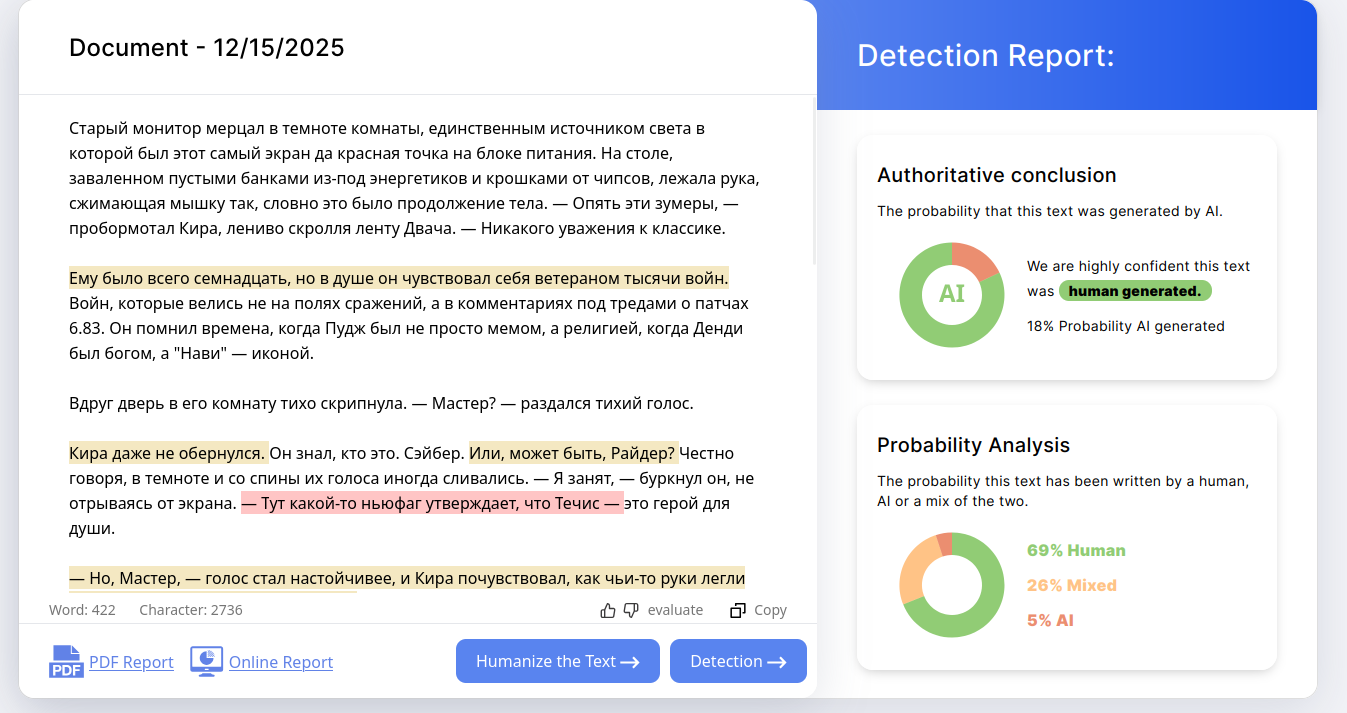Open the Online Report link

(281, 662)
